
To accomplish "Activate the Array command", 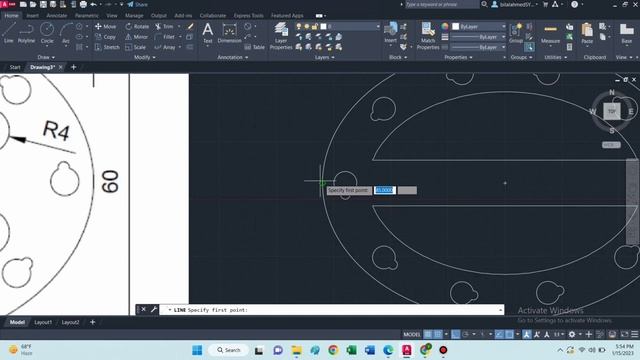I will coord(165,47).
